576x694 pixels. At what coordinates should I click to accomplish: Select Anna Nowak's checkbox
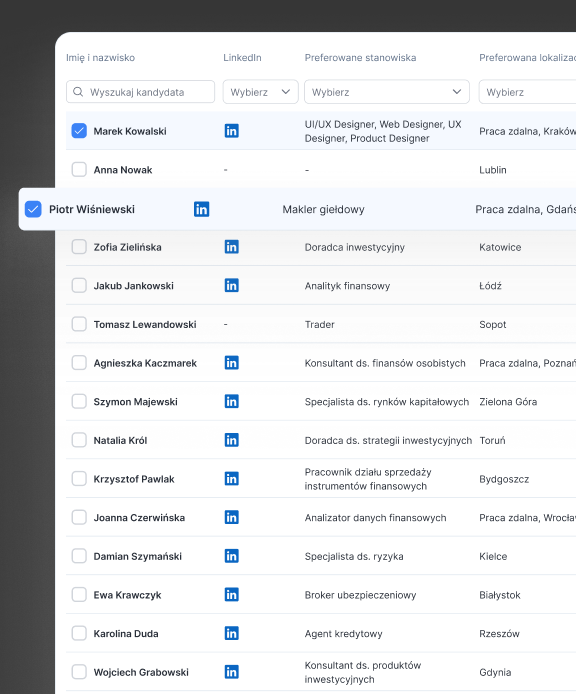point(79,170)
